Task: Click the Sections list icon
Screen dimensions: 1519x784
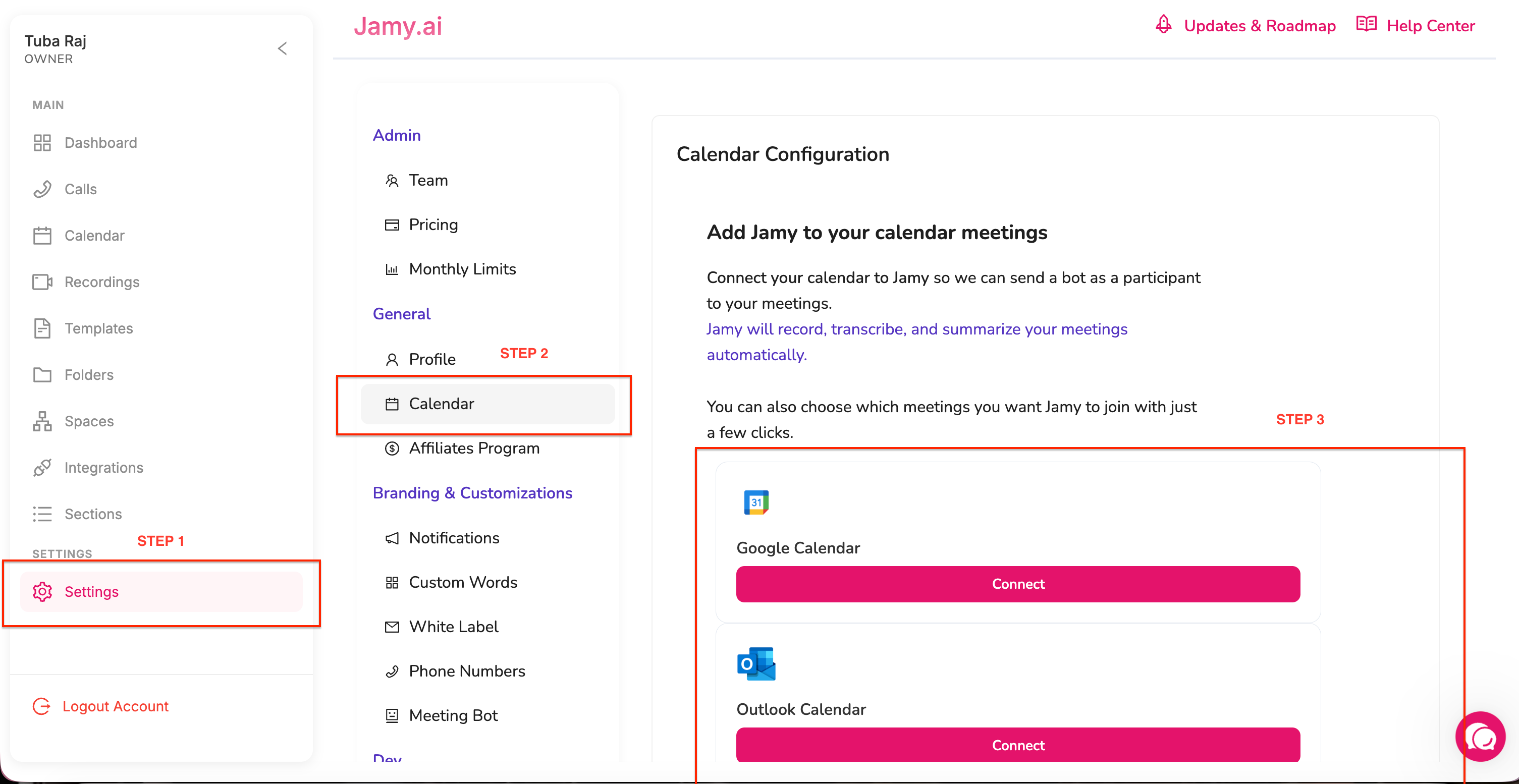Action: [x=42, y=514]
